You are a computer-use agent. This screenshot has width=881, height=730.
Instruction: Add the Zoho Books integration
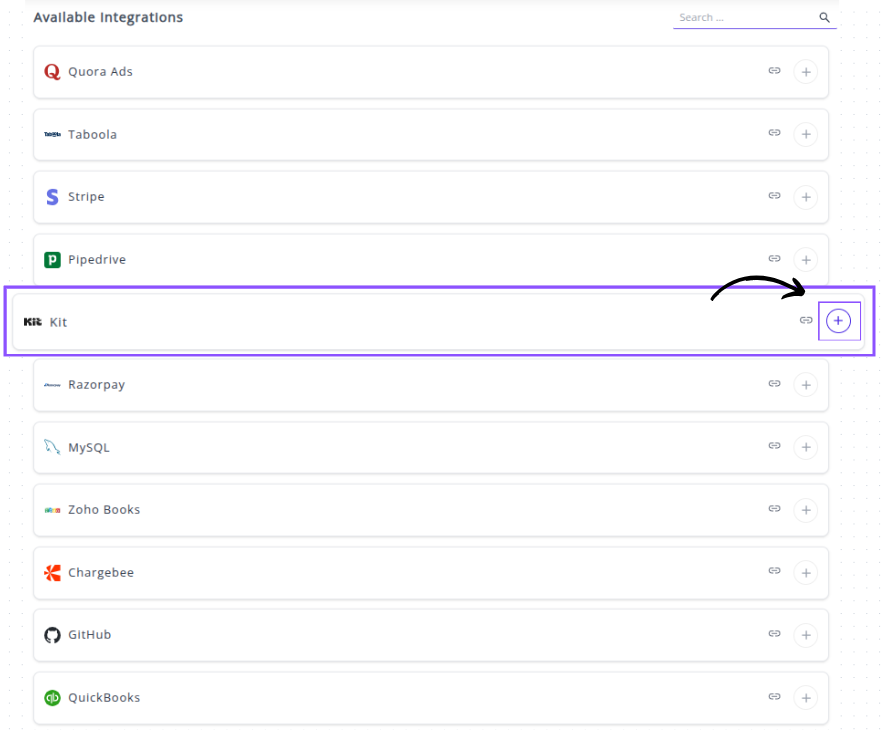point(805,510)
